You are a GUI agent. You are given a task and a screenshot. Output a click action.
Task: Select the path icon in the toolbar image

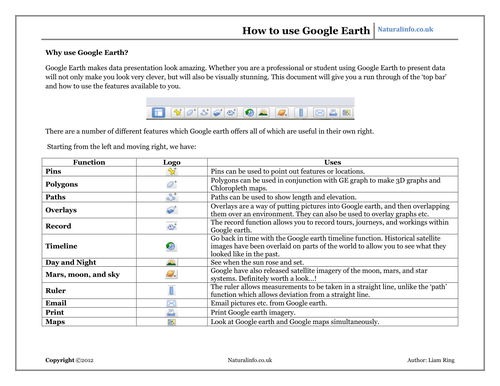204,113
